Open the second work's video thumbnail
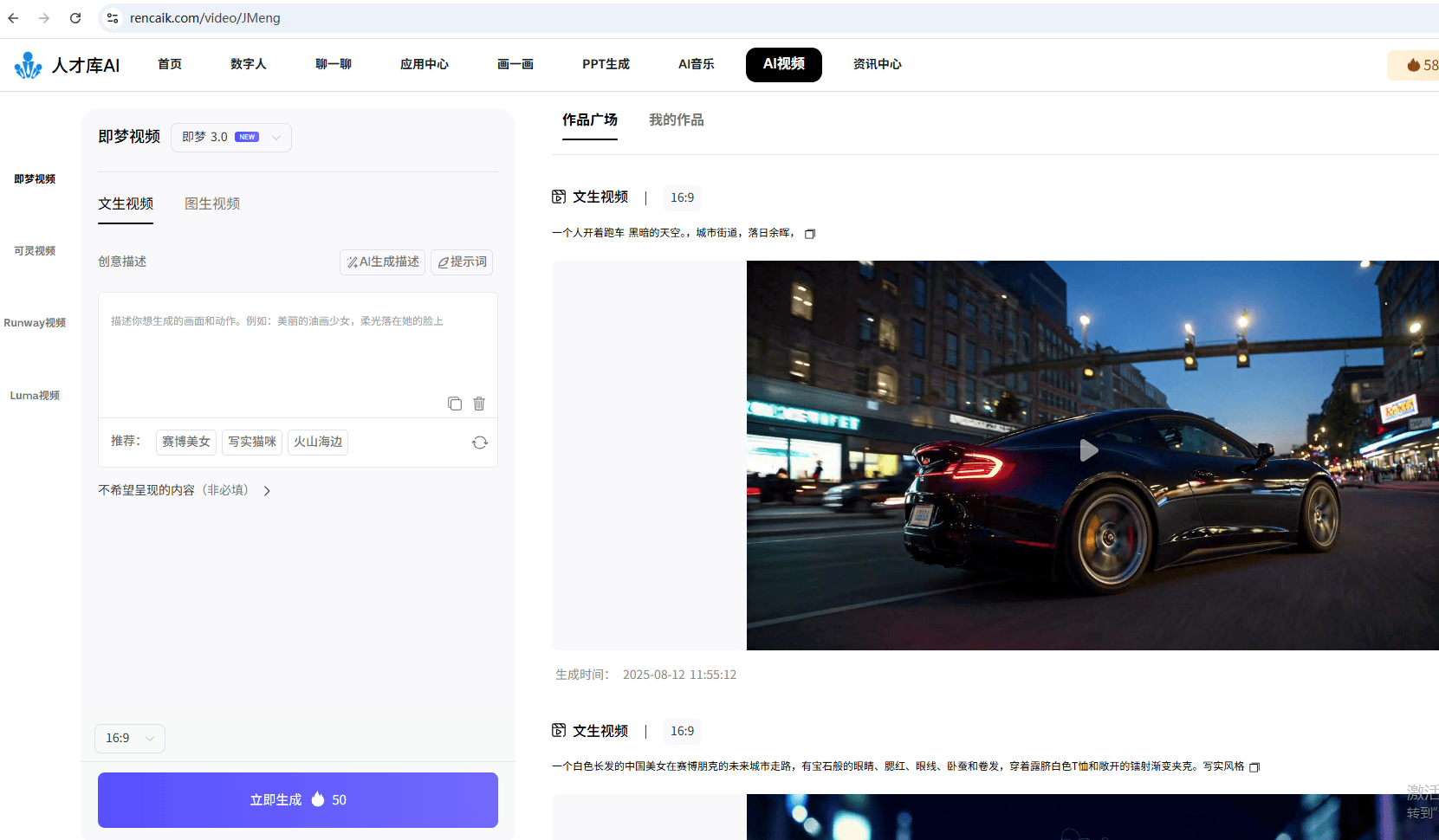 (1092, 817)
